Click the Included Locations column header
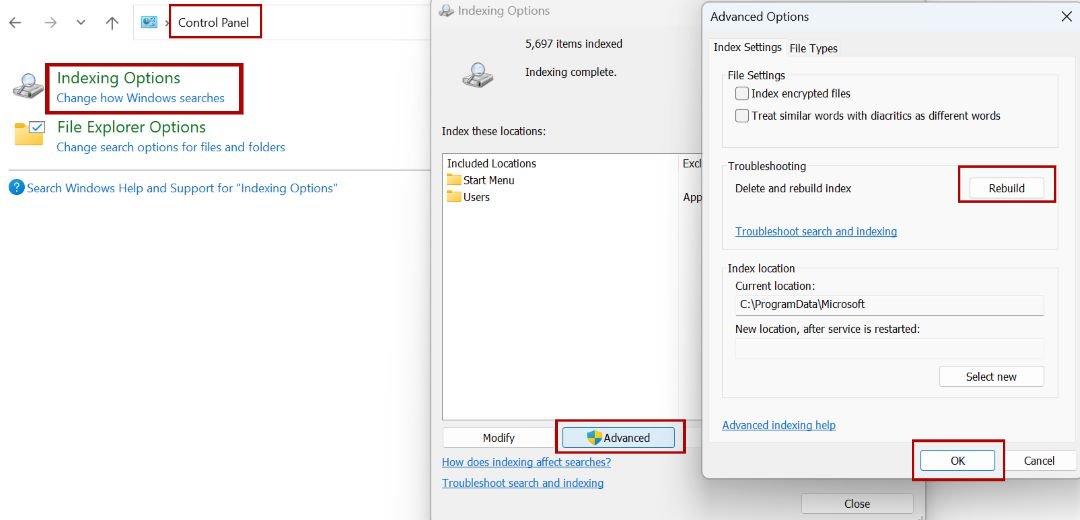Viewport: 1080px width, 520px height. click(492, 163)
